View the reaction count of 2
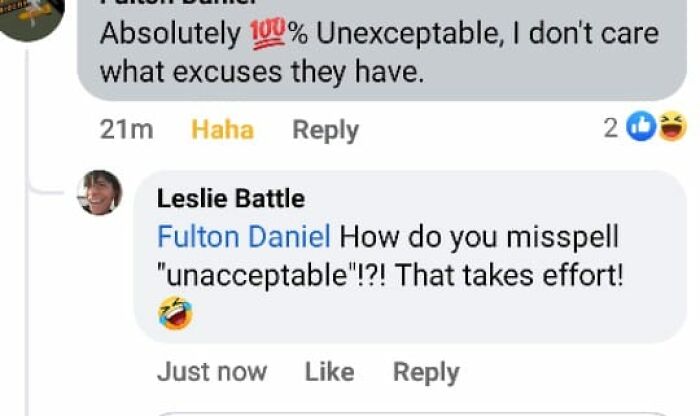The image size is (700, 416). [x=610, y=128]
